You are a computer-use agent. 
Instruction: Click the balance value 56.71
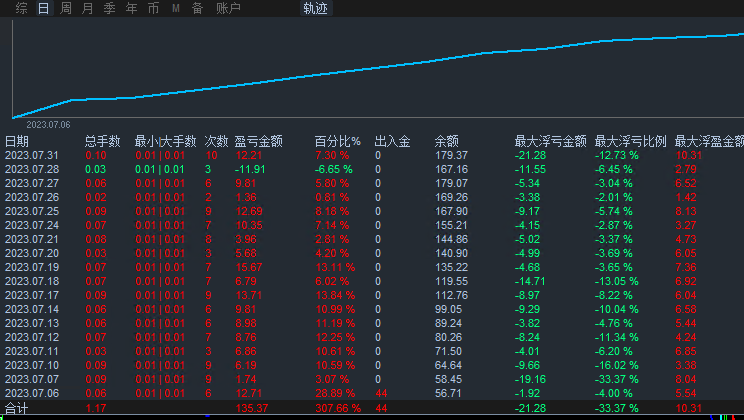pyautogui.click(x=448, y=393)
